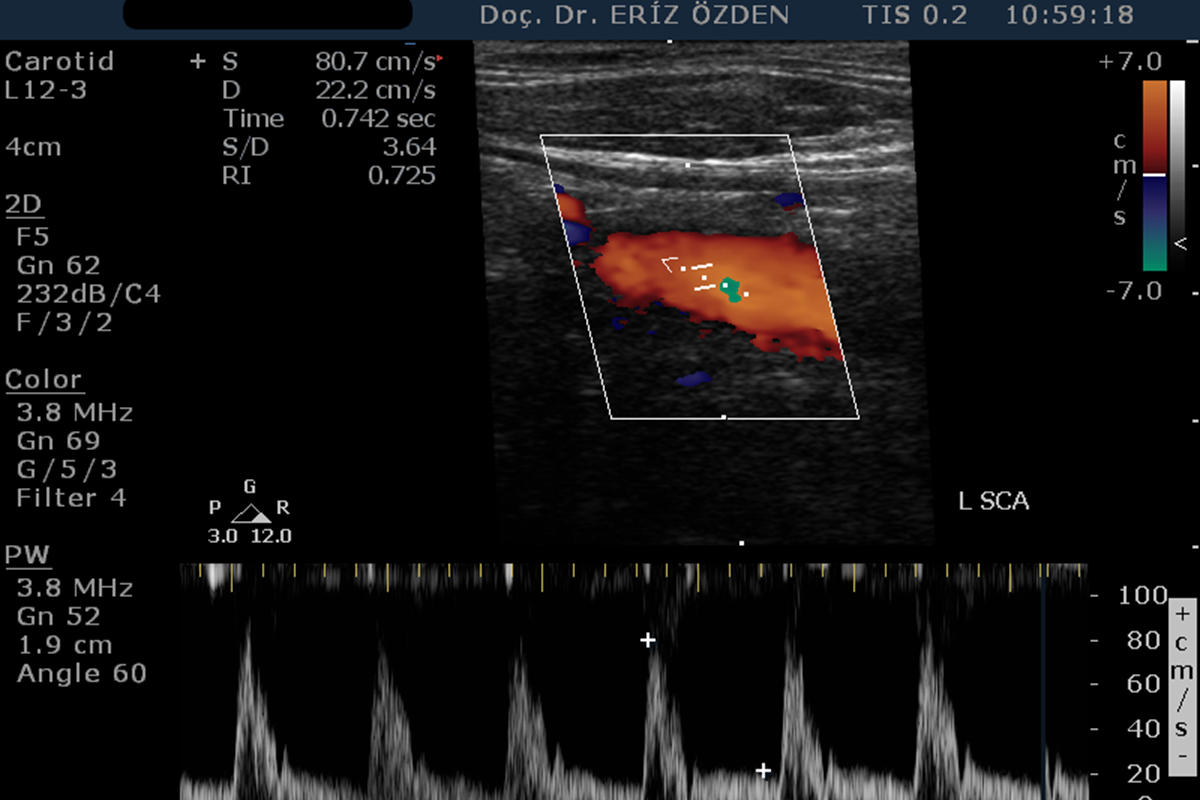Click the + marker next to S measurement
Screen dimensions: 1200x800
click(x=199, y=61)
